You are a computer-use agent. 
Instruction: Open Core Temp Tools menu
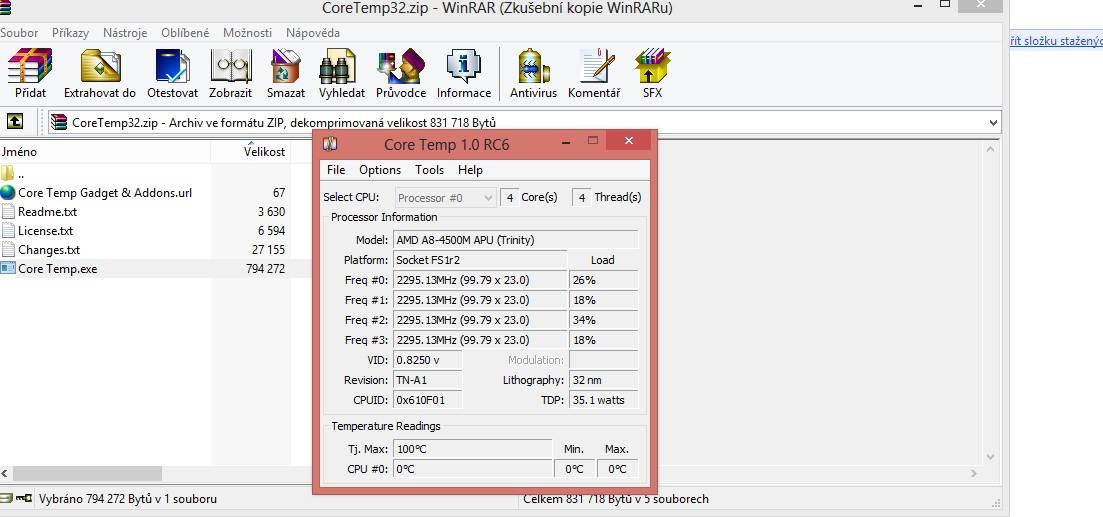click(429, 170)
